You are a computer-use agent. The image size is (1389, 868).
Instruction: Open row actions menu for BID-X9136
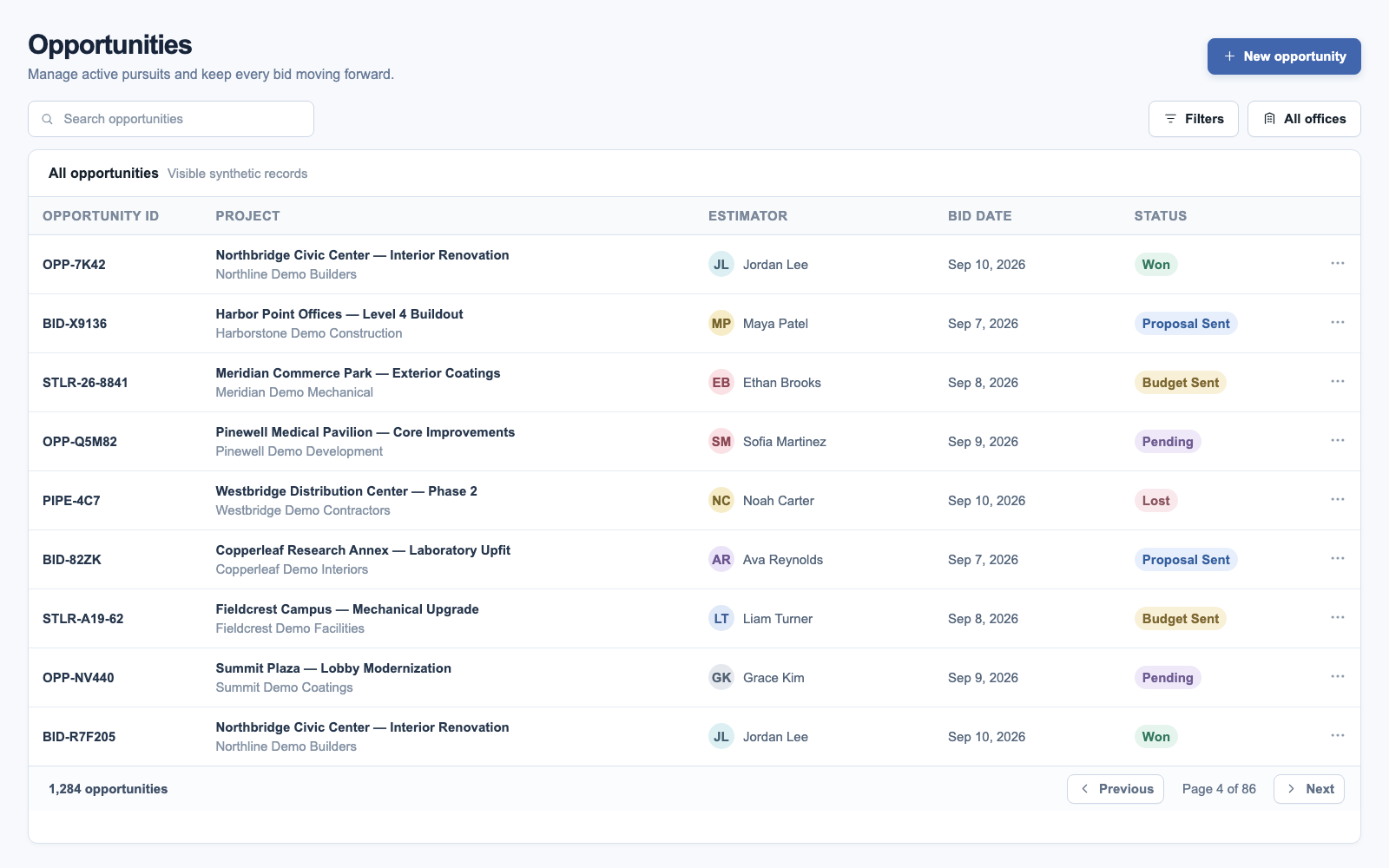(1337, 322)
